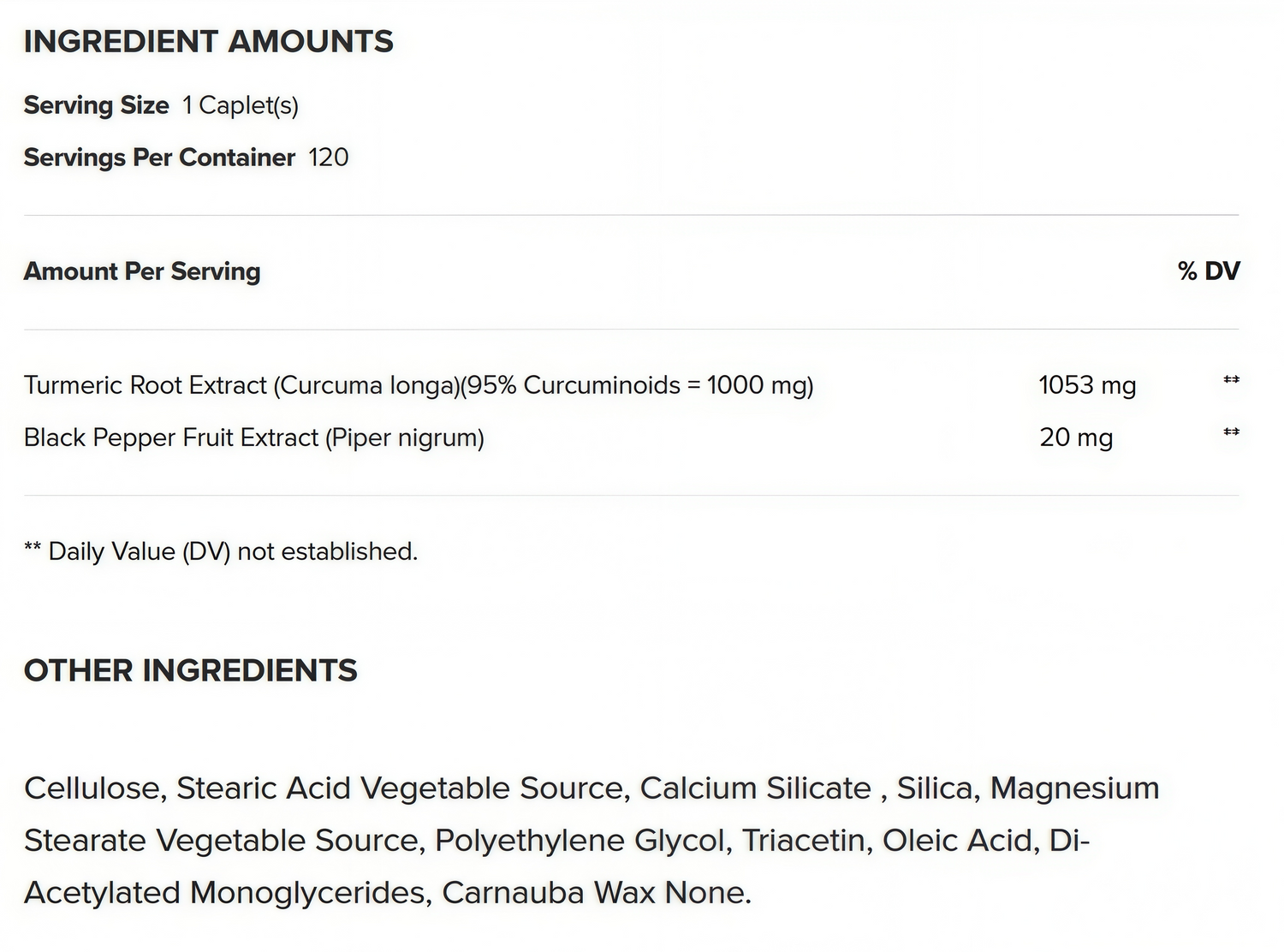This screenshot has height=952, width=1284.
Task: Click Calcium Silicate in the ingredients list
Action: click(755, 788)
